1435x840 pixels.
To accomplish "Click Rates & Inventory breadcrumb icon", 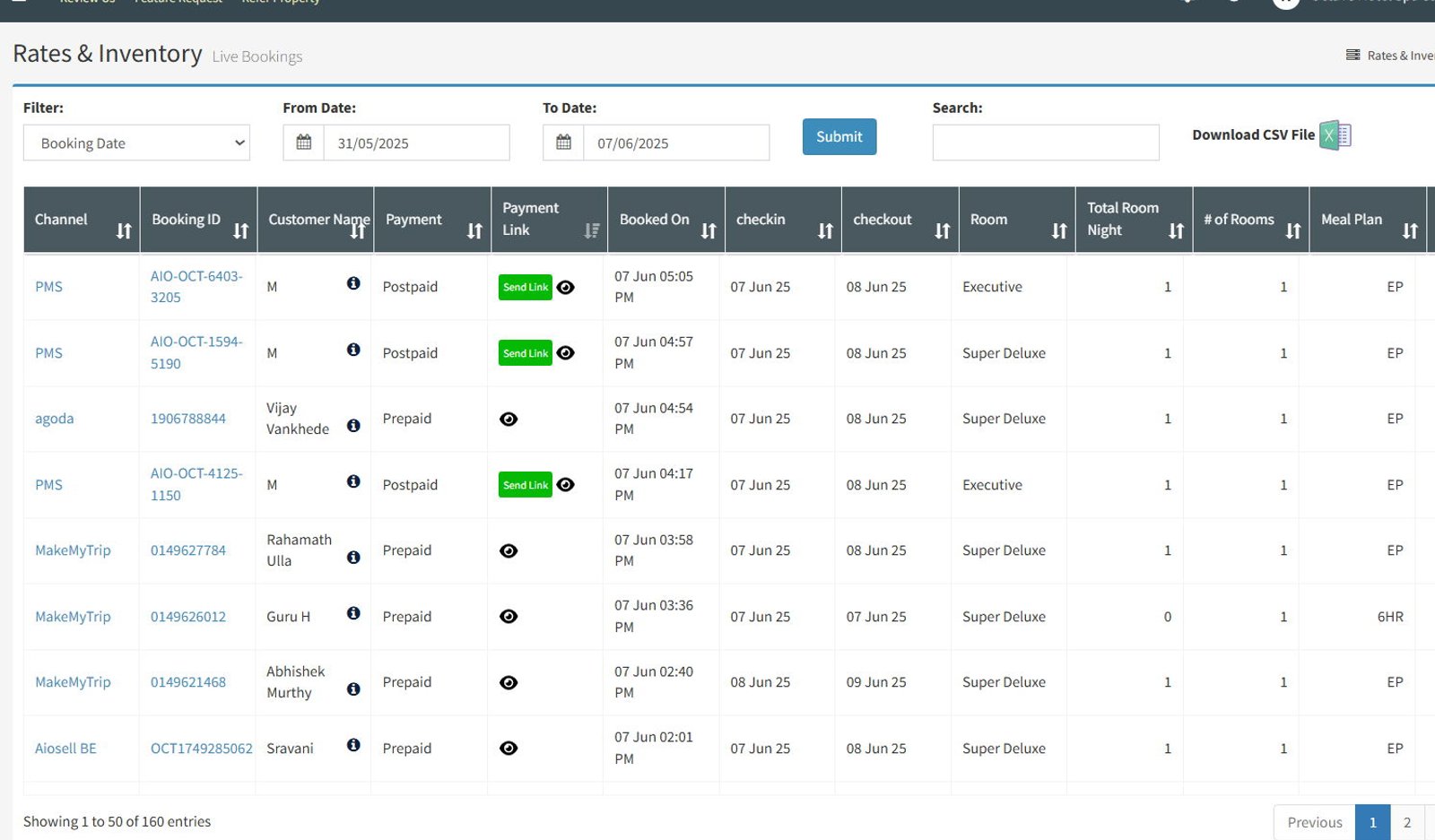I will click(1352, 56).
